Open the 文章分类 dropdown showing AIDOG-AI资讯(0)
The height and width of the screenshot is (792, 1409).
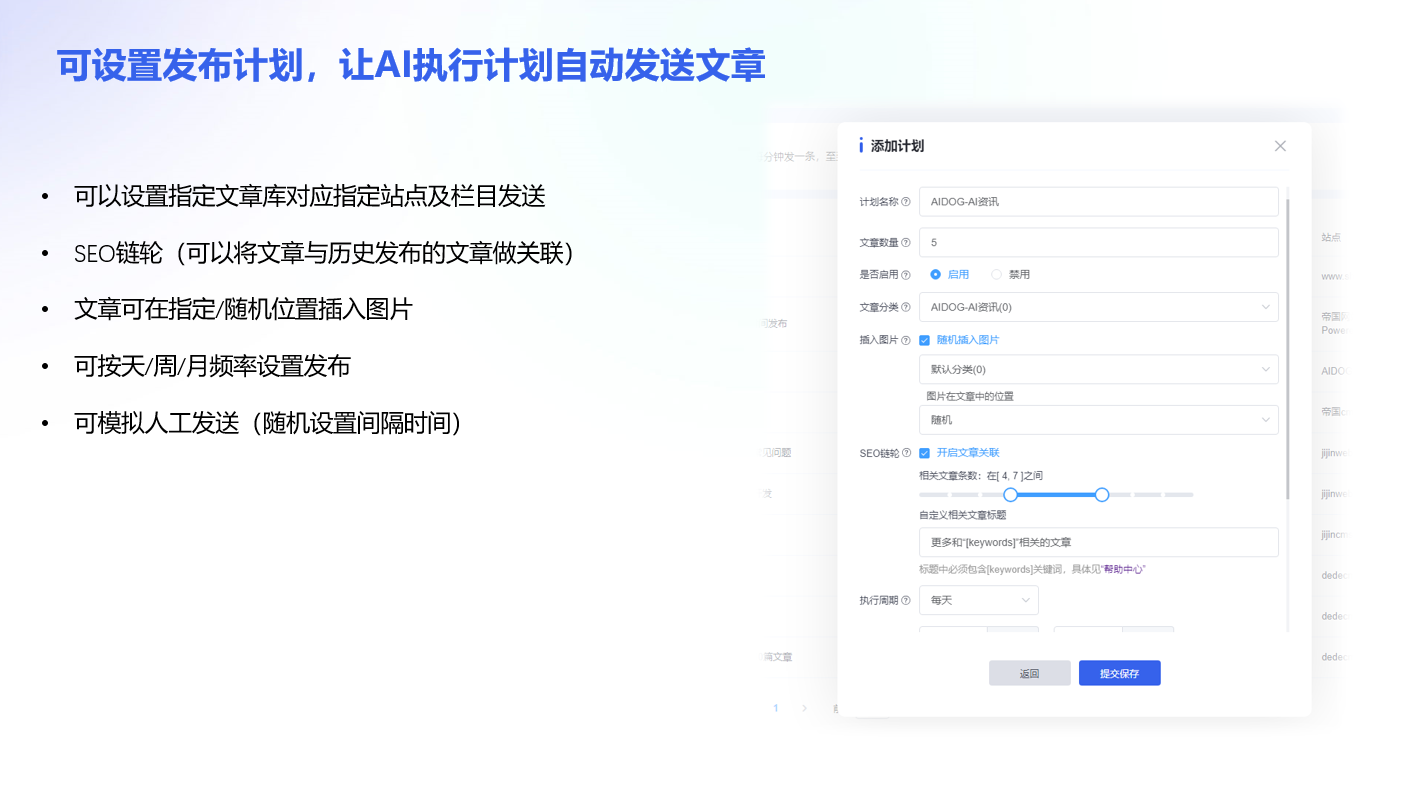pos(1098,308)
